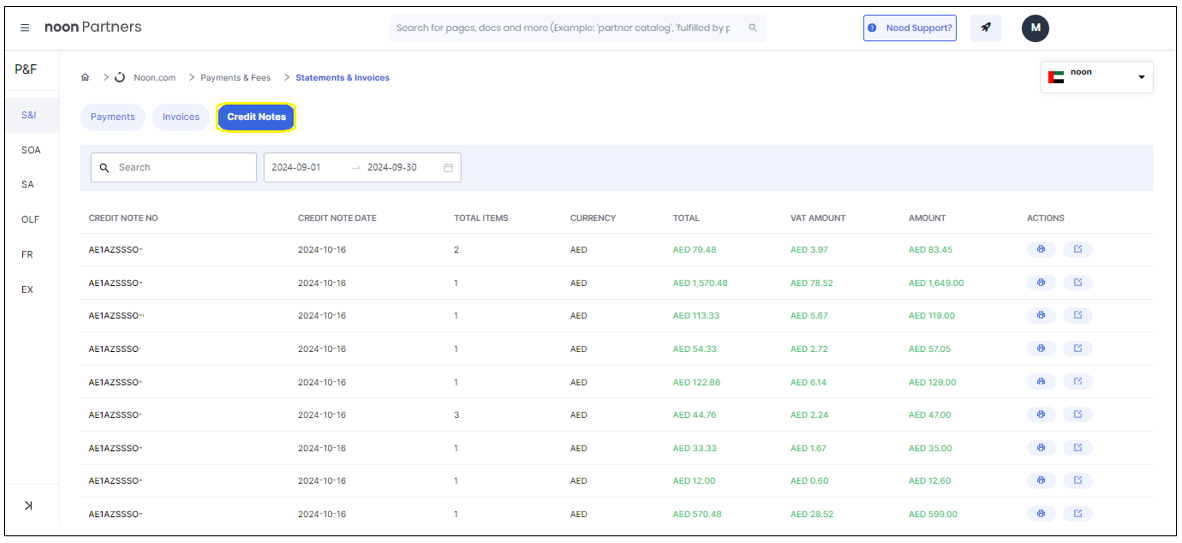This screenshot has height=543, width=1182.
Task: Click the VAT amount AED 6.14
Action: pyautogui.click(x=809, y=382)
